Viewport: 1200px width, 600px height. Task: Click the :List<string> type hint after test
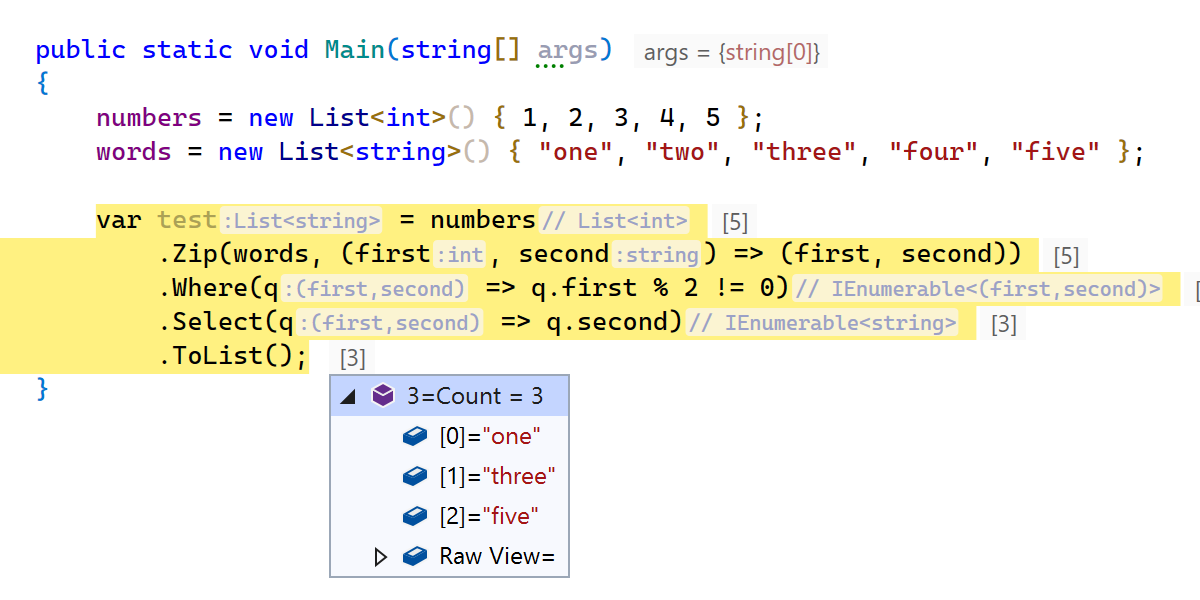(301, 221)
